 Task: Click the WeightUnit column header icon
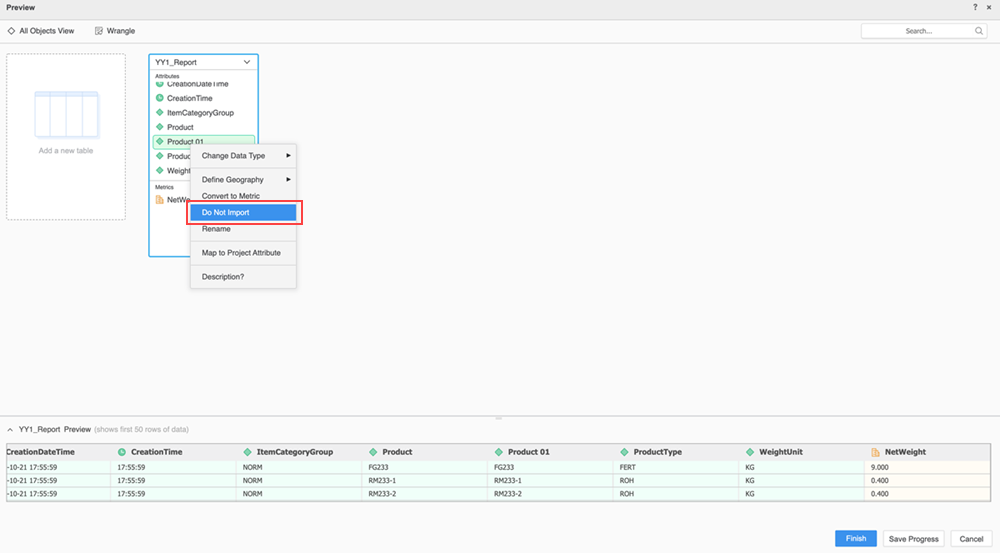coord(749,452)
